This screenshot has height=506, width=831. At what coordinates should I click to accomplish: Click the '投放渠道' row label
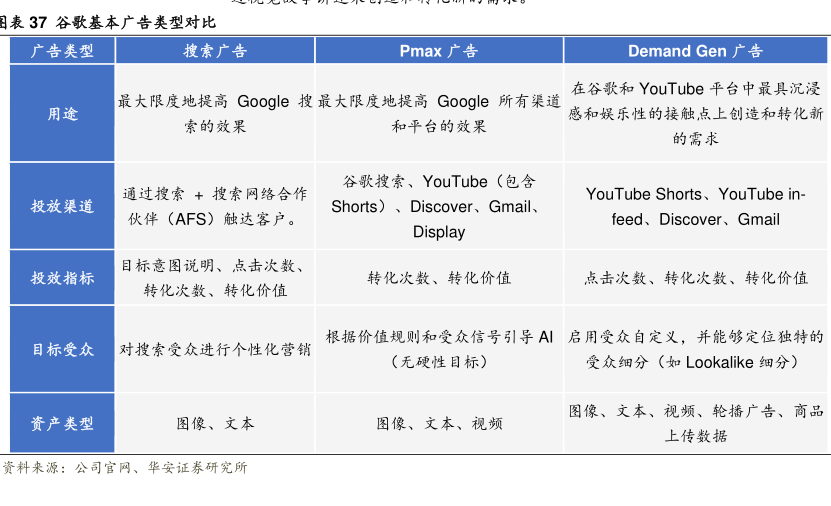[x=62, y=206]
